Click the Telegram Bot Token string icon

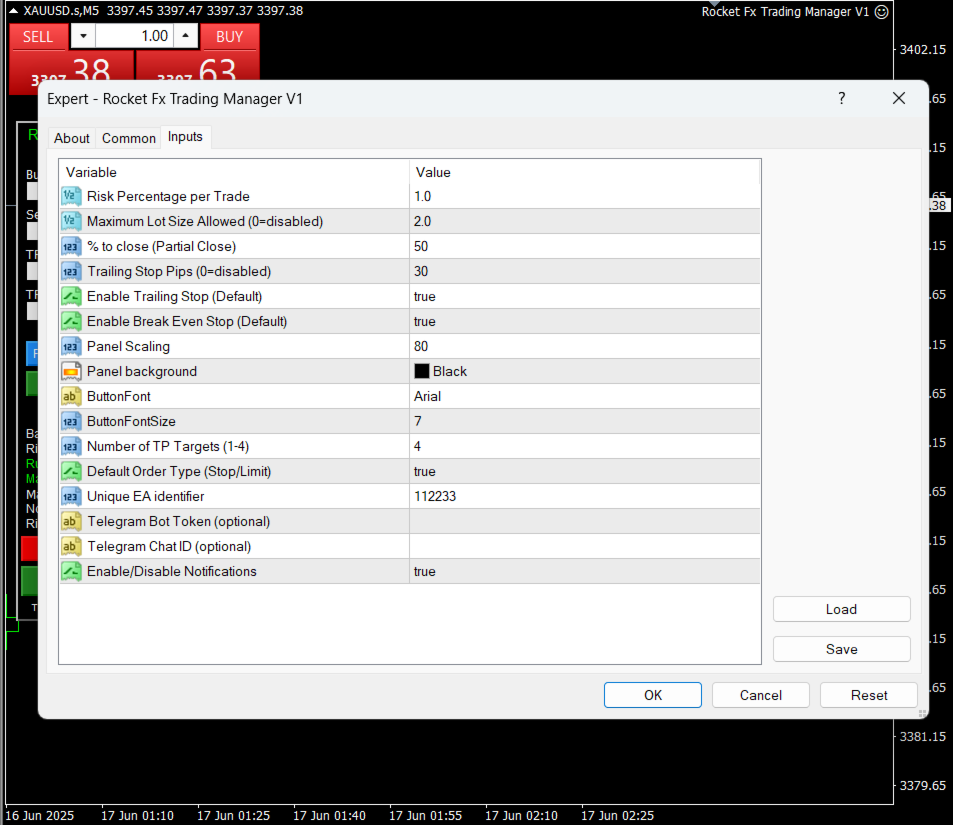(71, 522)
